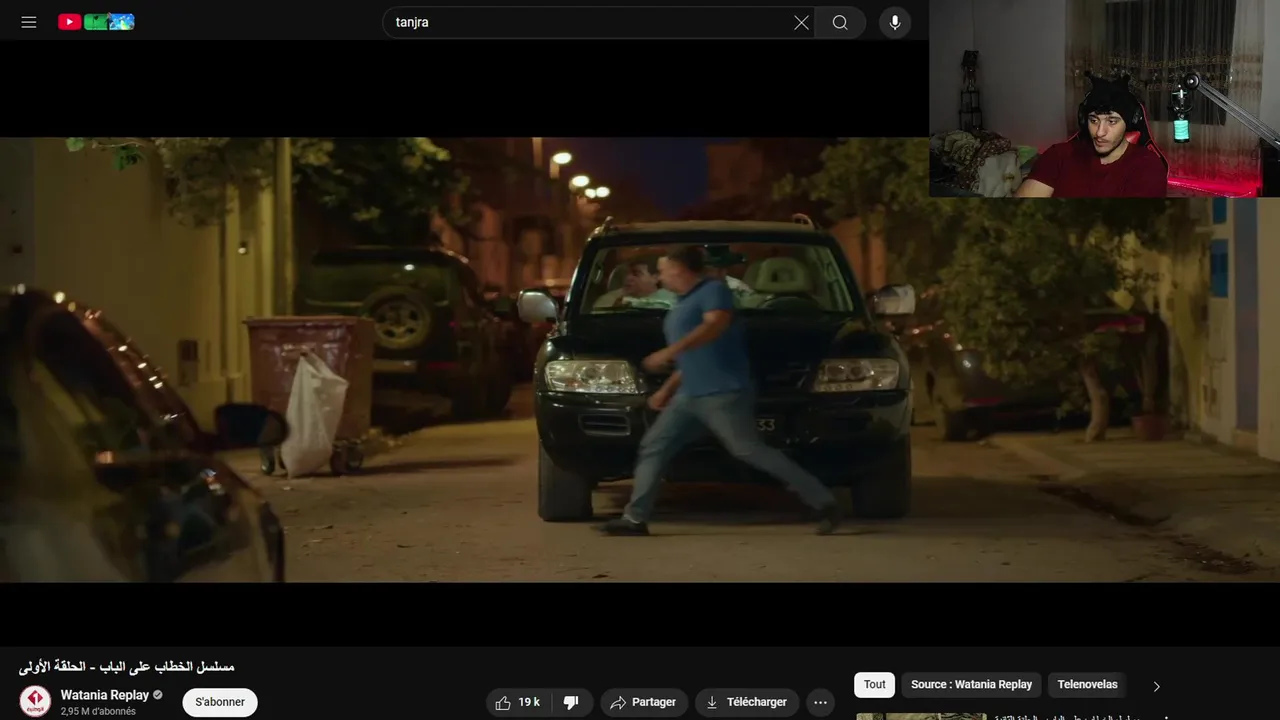Select the Tout filter chip
The height and width of the screenshot is (720, 1280).
(875, 685)
